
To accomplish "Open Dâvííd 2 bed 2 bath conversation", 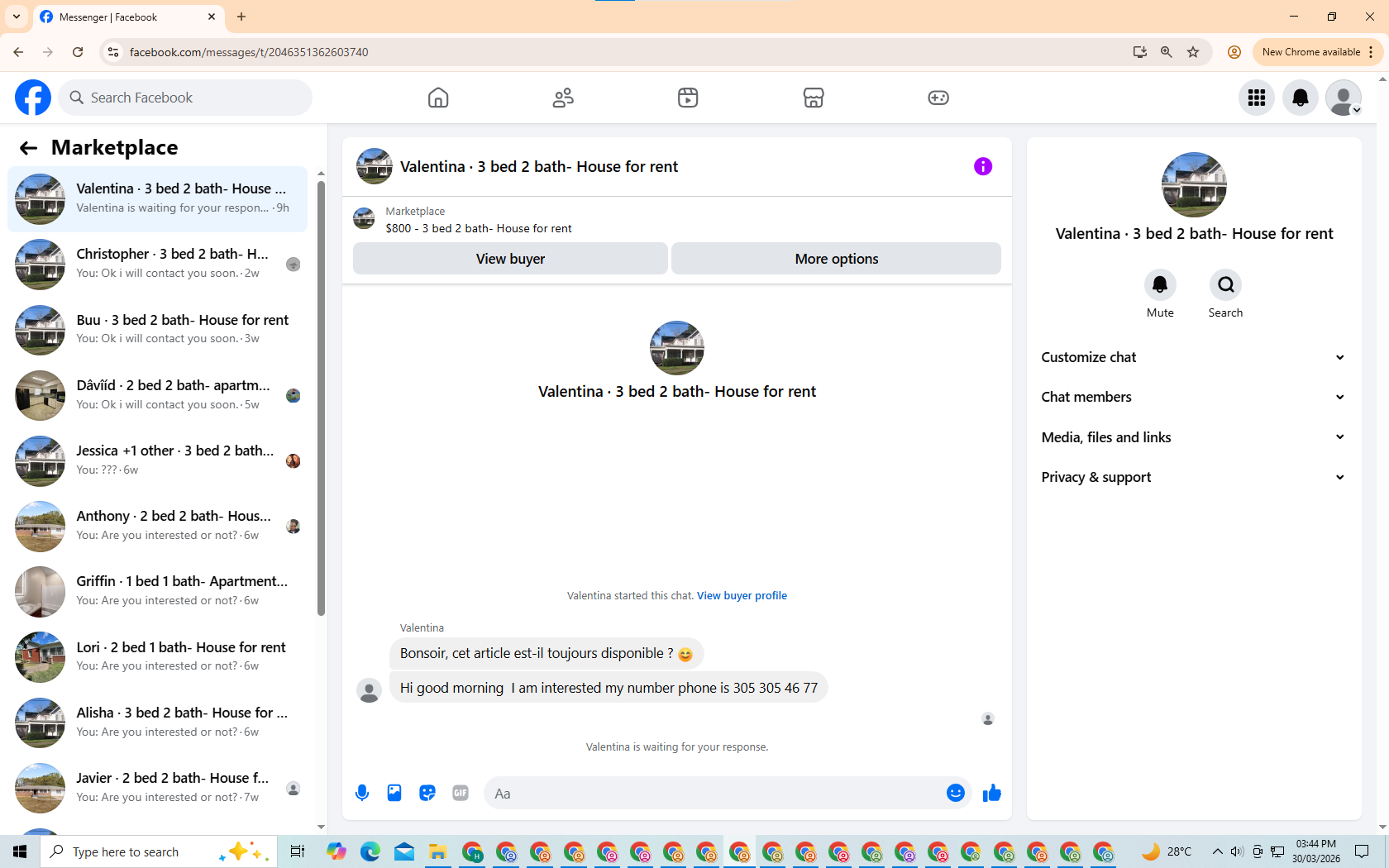I will tap(157, 395).
